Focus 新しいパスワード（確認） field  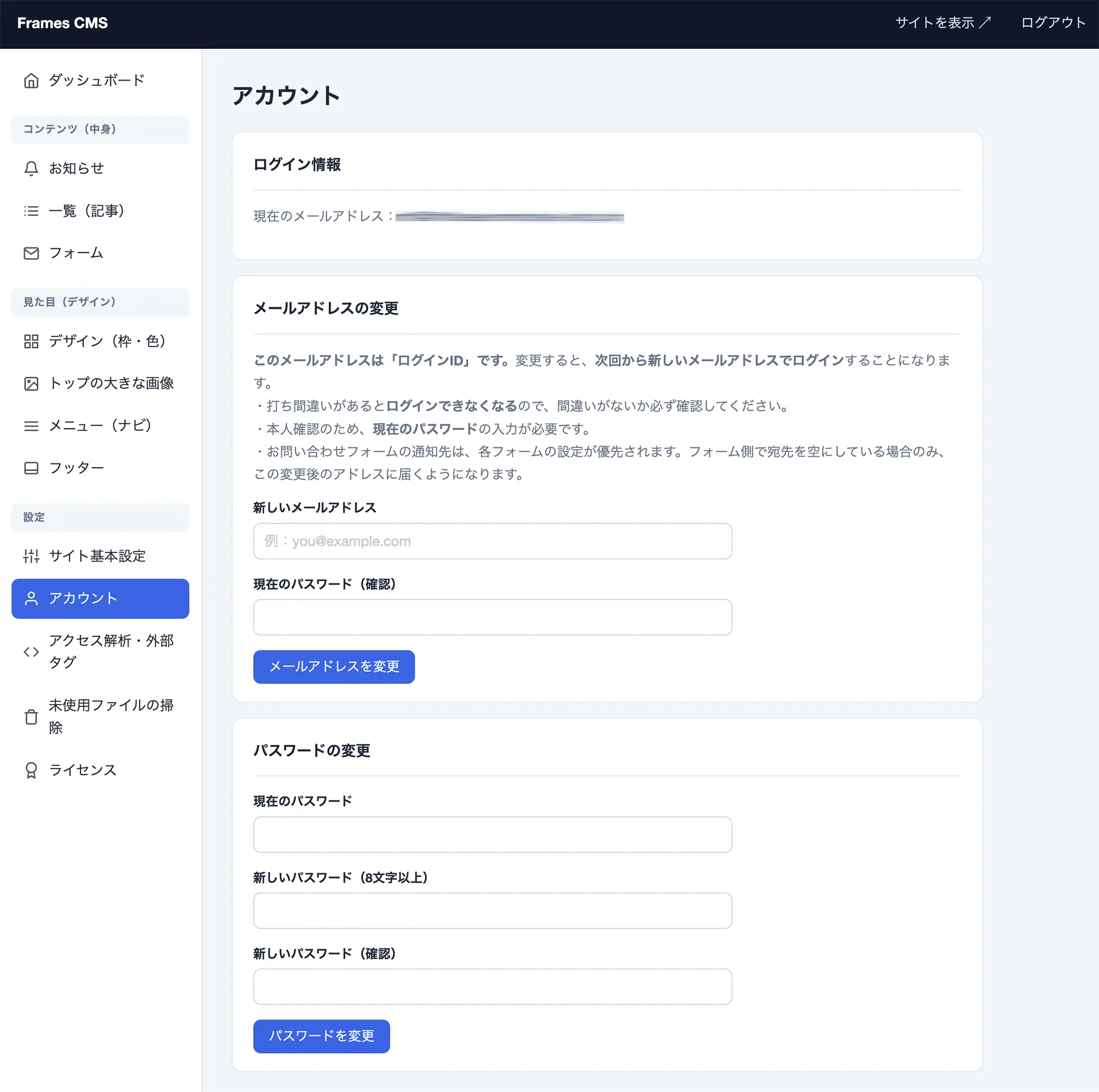pyautogui.click(x=492, y=986)
